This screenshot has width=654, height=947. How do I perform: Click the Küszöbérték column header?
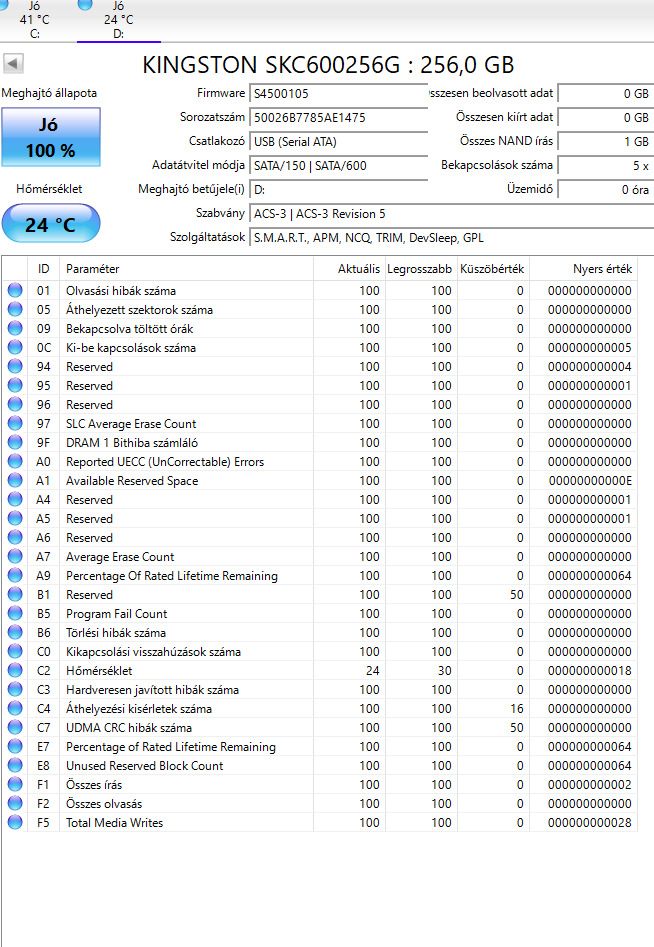pyautogui.click(x=492, y=269)
